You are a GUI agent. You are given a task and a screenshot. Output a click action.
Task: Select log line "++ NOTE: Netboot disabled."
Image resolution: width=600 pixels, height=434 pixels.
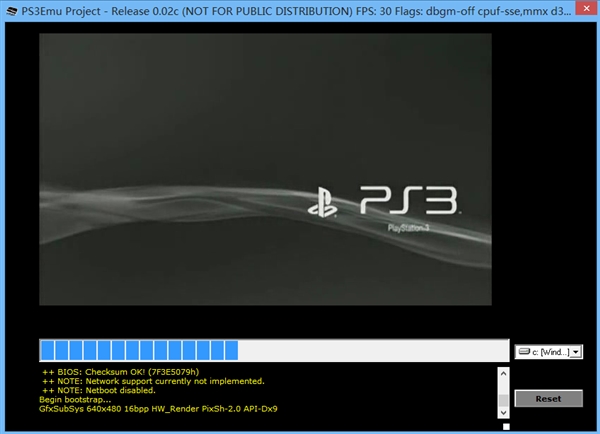[x=99, y=390]
